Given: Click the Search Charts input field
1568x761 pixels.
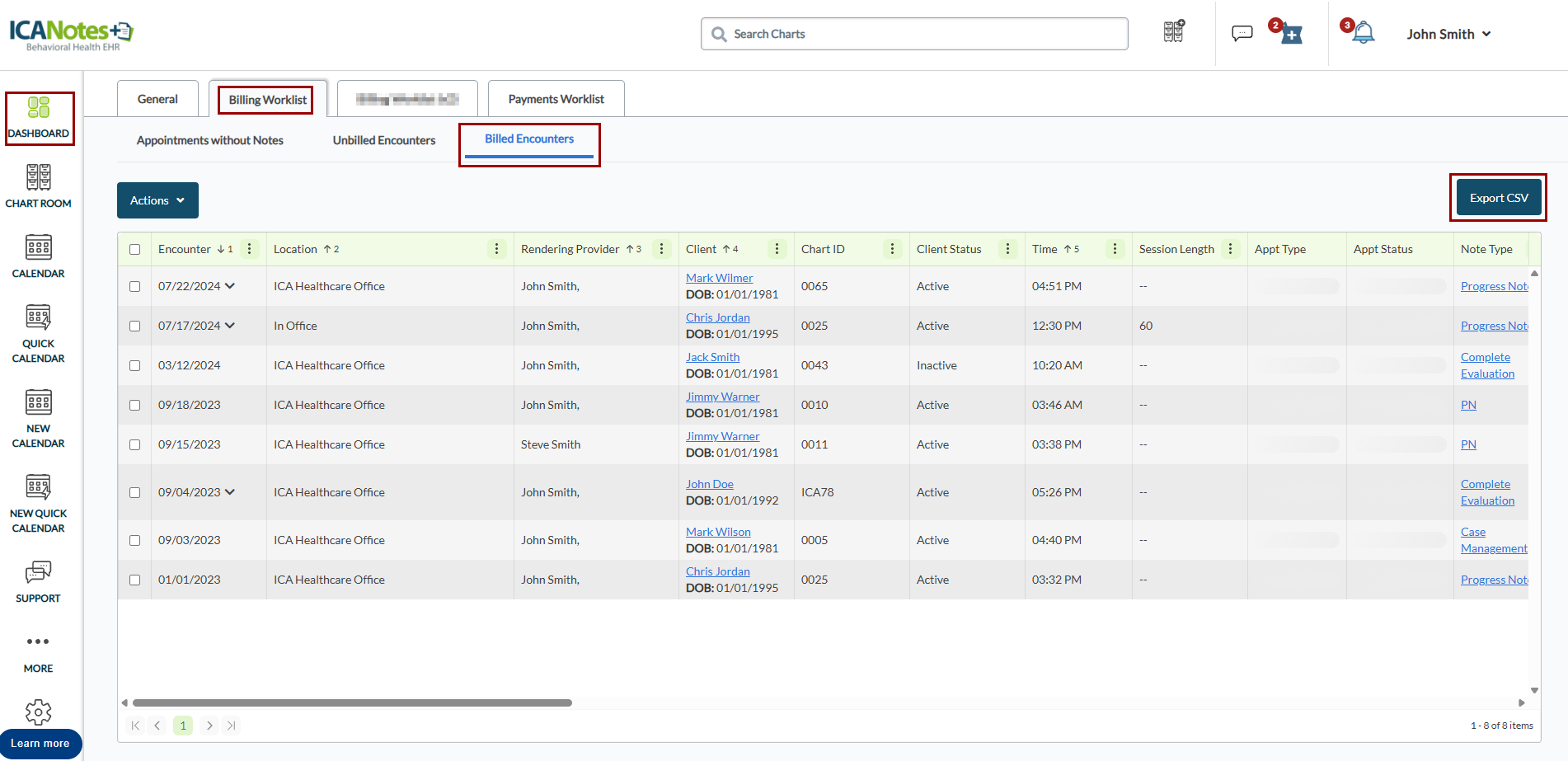Looking at the screenshot, I should click(915, 34).
